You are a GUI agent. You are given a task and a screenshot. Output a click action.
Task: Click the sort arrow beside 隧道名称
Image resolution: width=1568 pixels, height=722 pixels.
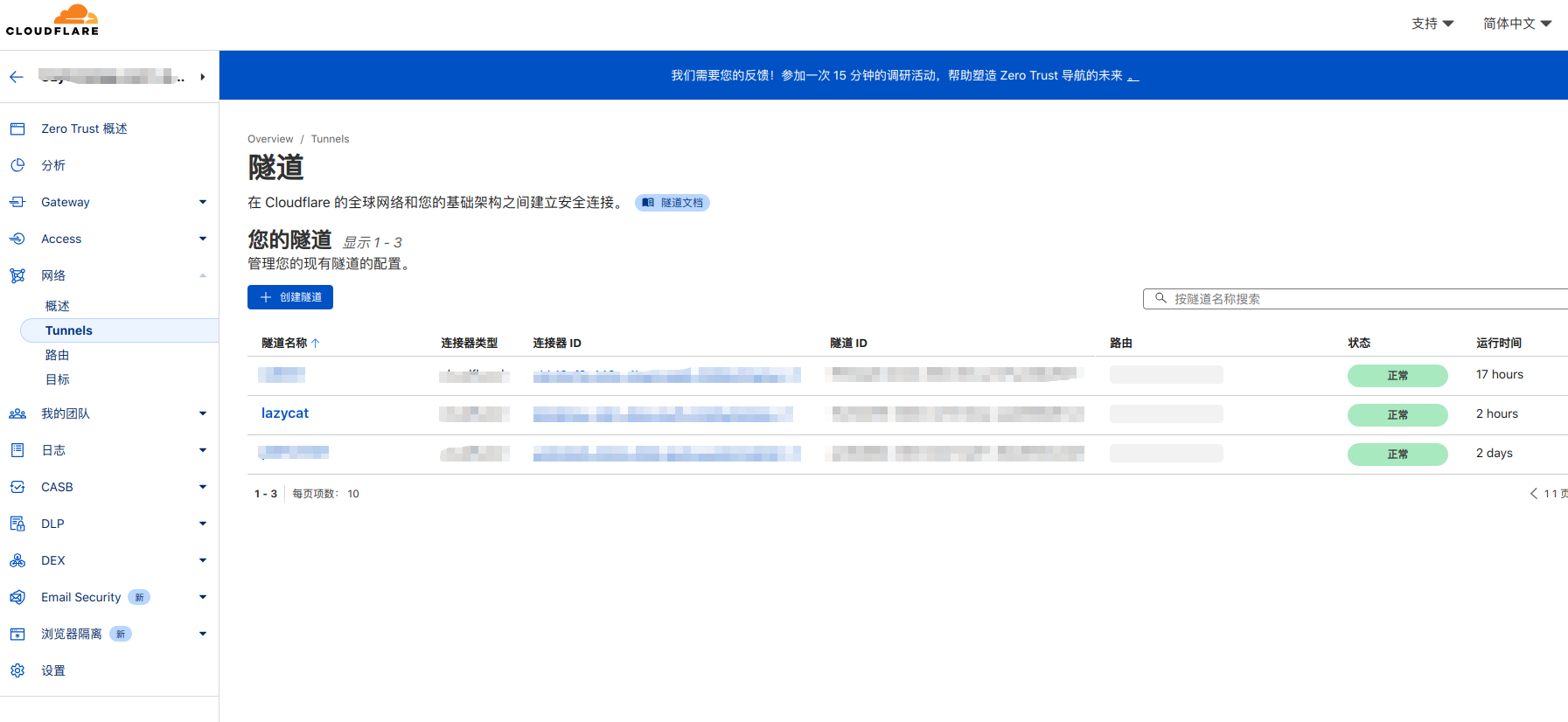click(316, 343)
